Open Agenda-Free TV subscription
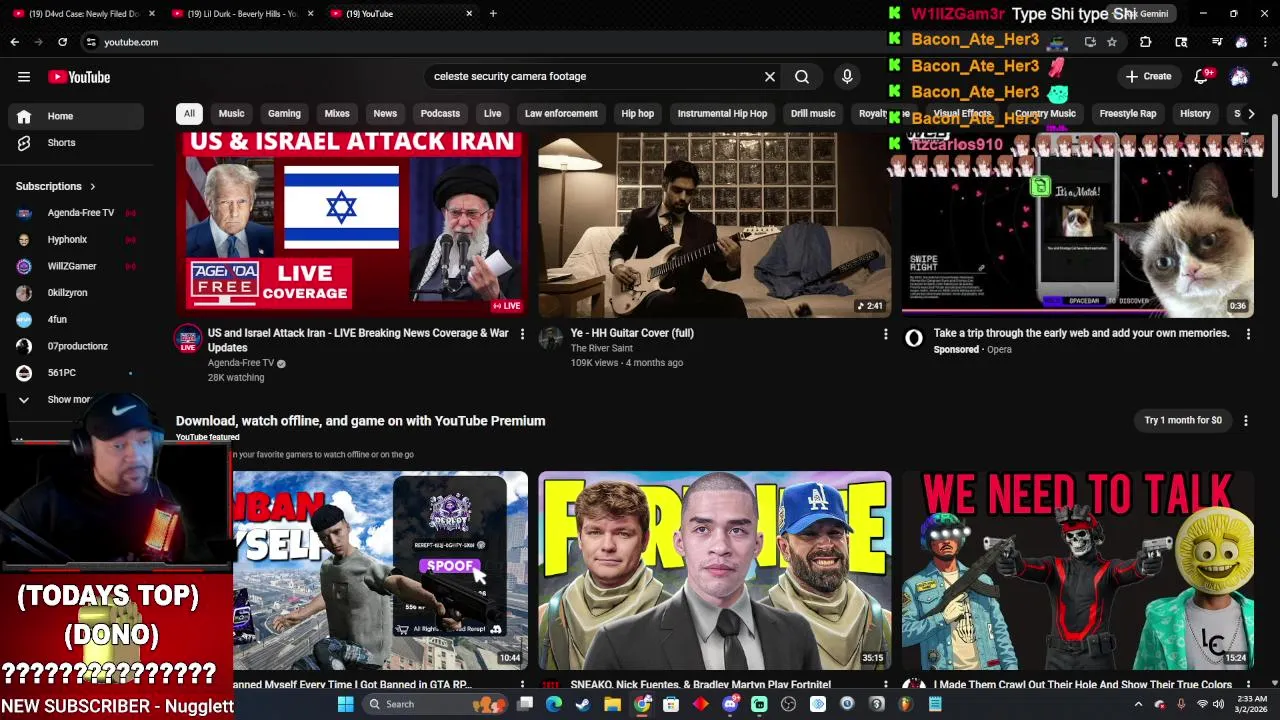 (76, 213)
